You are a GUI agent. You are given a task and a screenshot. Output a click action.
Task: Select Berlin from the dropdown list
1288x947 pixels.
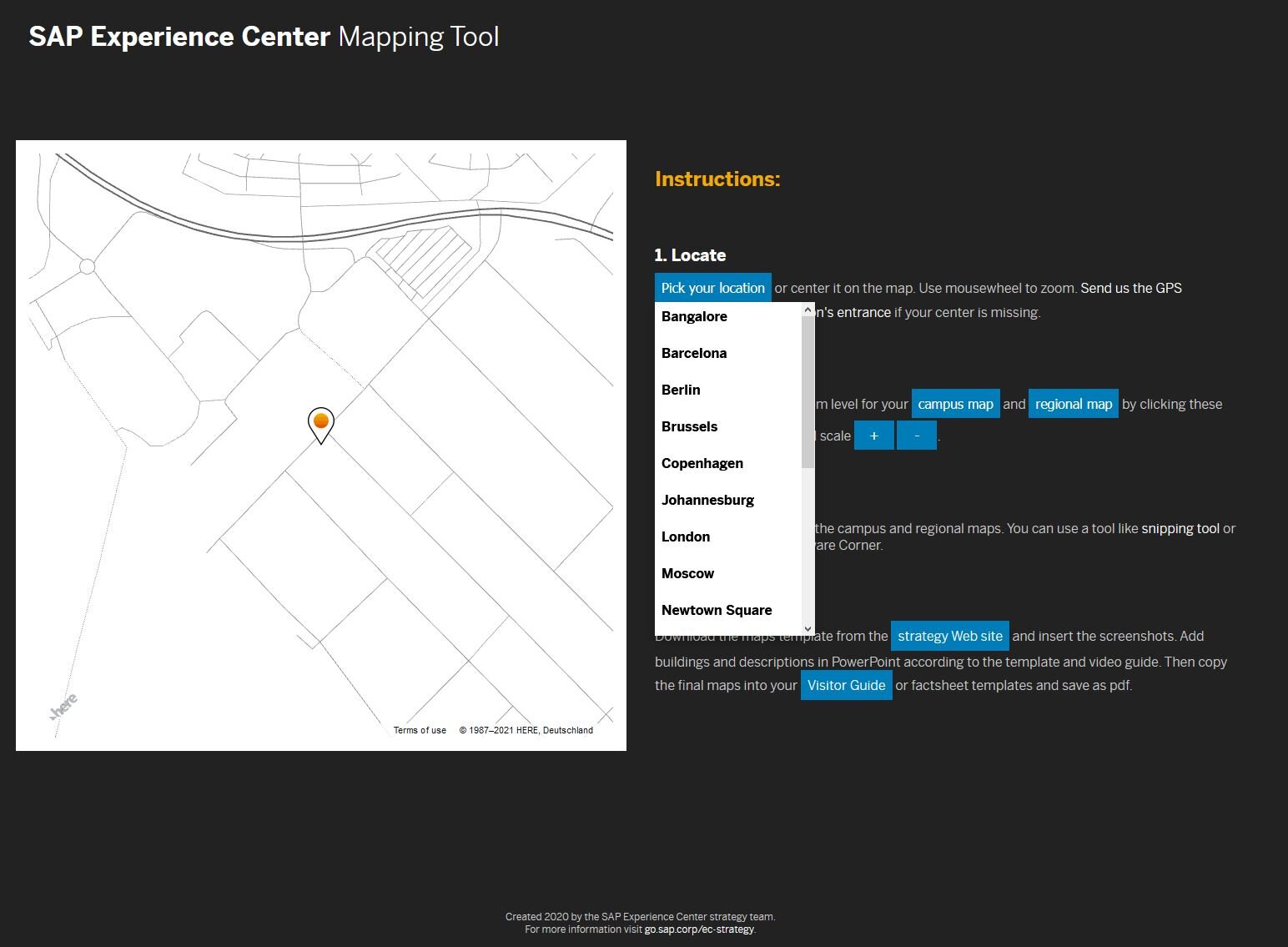coord(728,390)
